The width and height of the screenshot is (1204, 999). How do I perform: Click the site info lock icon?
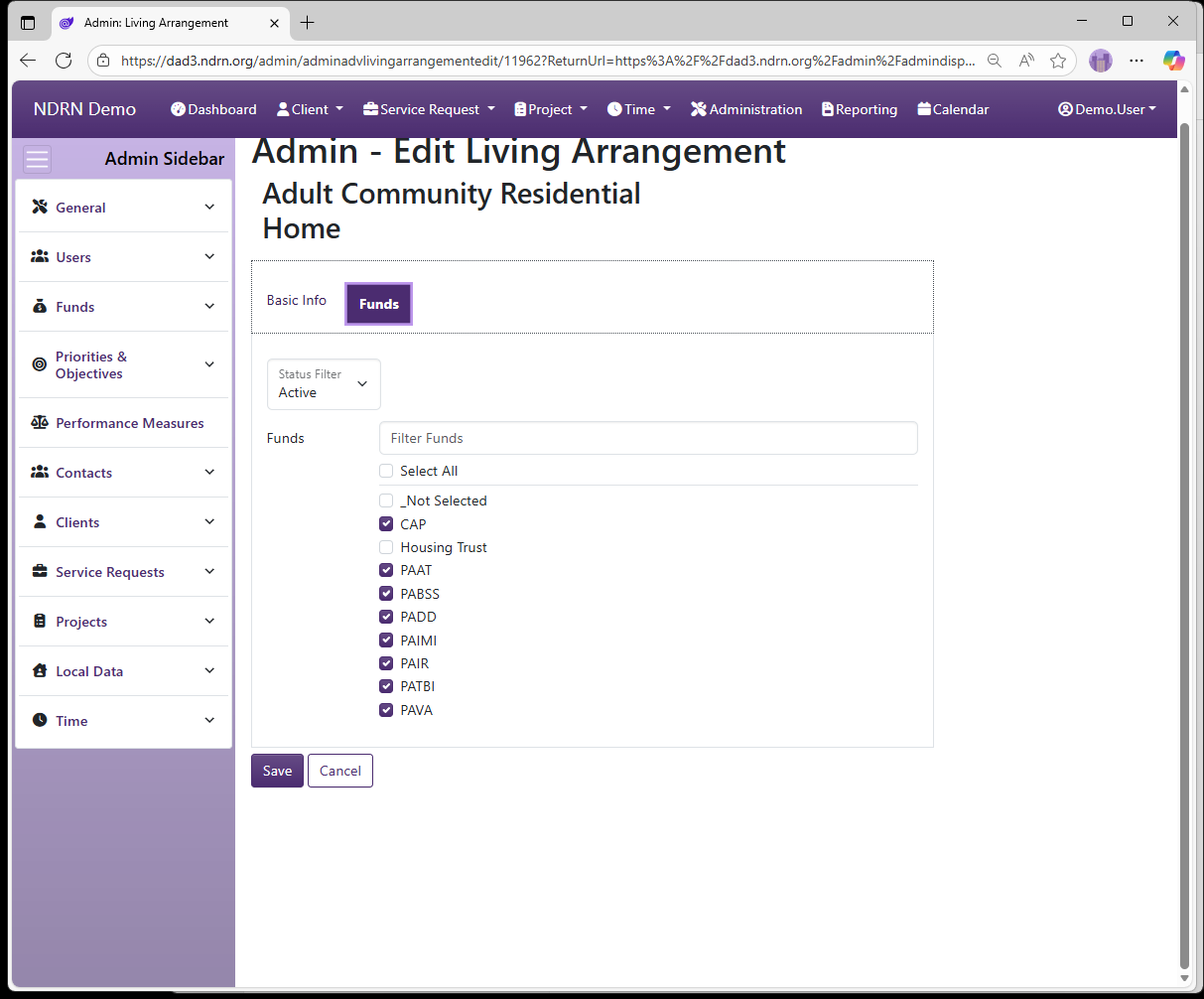tap(103, 61)
